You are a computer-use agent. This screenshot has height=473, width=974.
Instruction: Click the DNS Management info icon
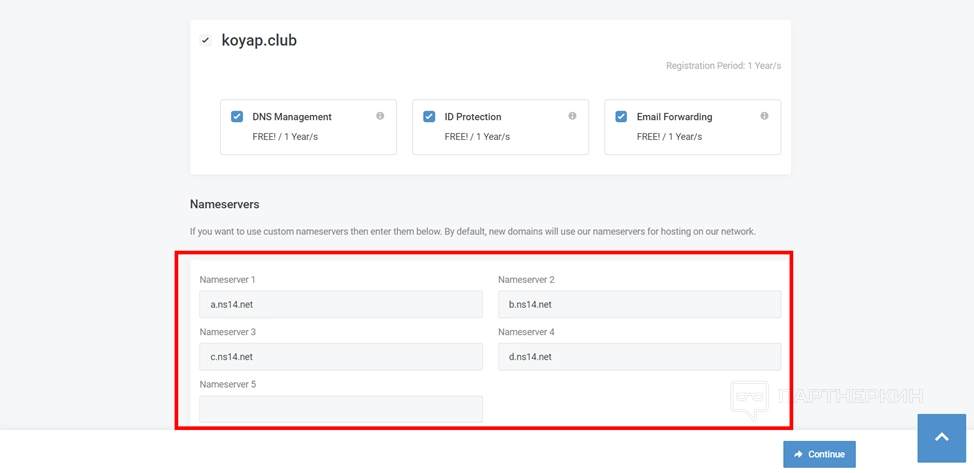coord(380,116)
